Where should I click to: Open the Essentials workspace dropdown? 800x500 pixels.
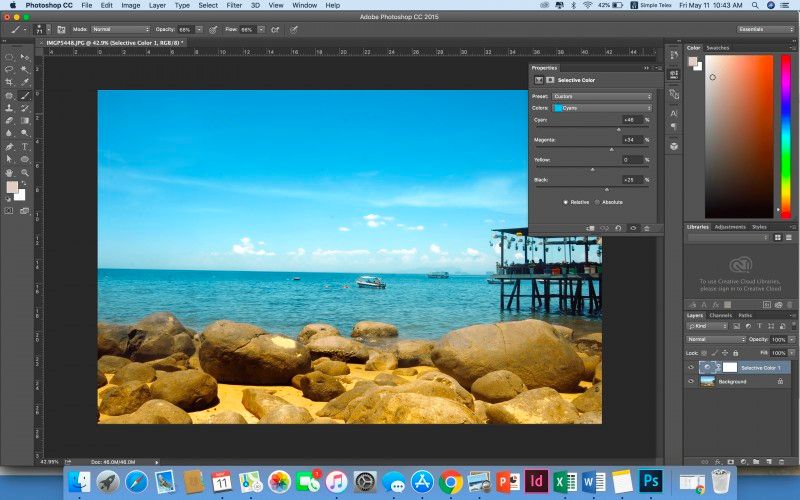click(x=766, y=30)
